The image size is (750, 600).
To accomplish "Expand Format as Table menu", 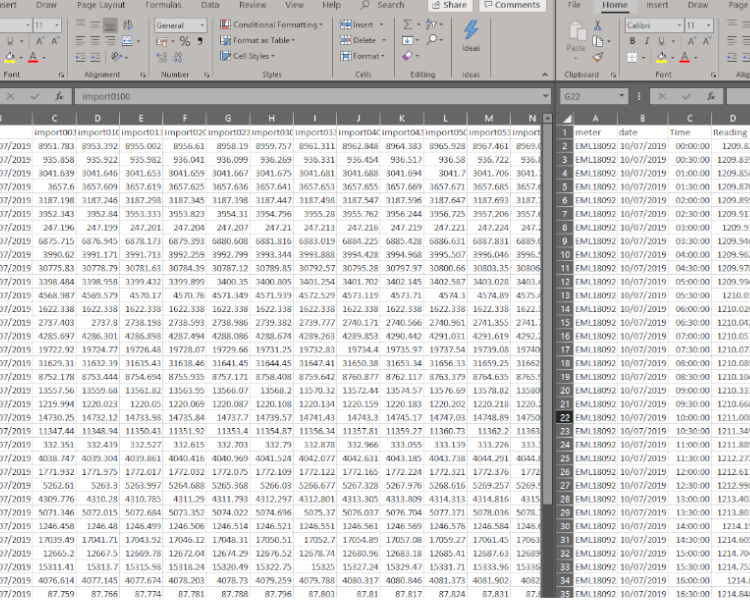I will pos(257,40).
